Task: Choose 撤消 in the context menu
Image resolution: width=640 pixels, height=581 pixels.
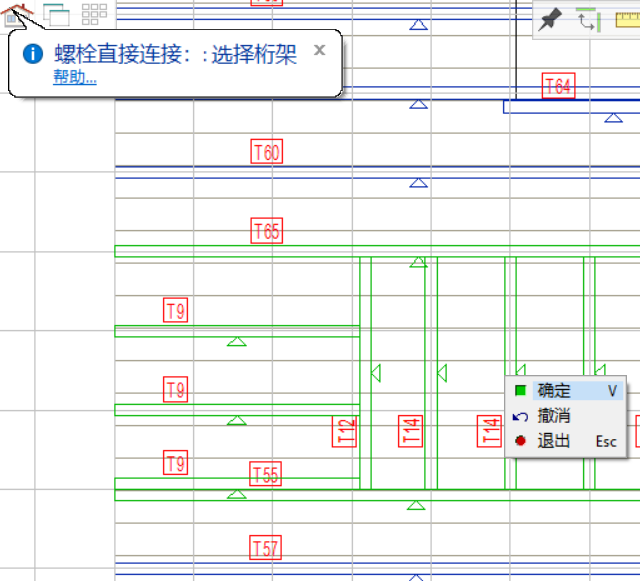Action: pyautogui.click(x=568, y=416)
